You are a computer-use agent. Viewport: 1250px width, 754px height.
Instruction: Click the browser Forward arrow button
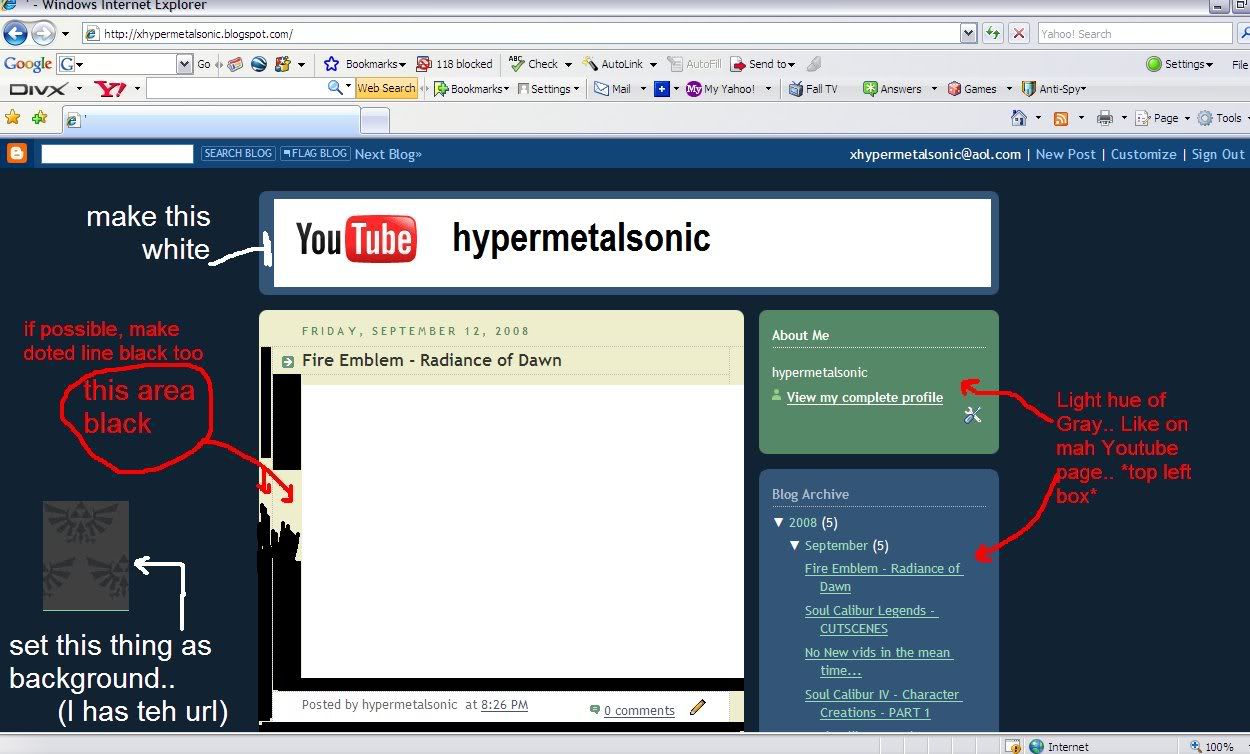coord(43,34)
